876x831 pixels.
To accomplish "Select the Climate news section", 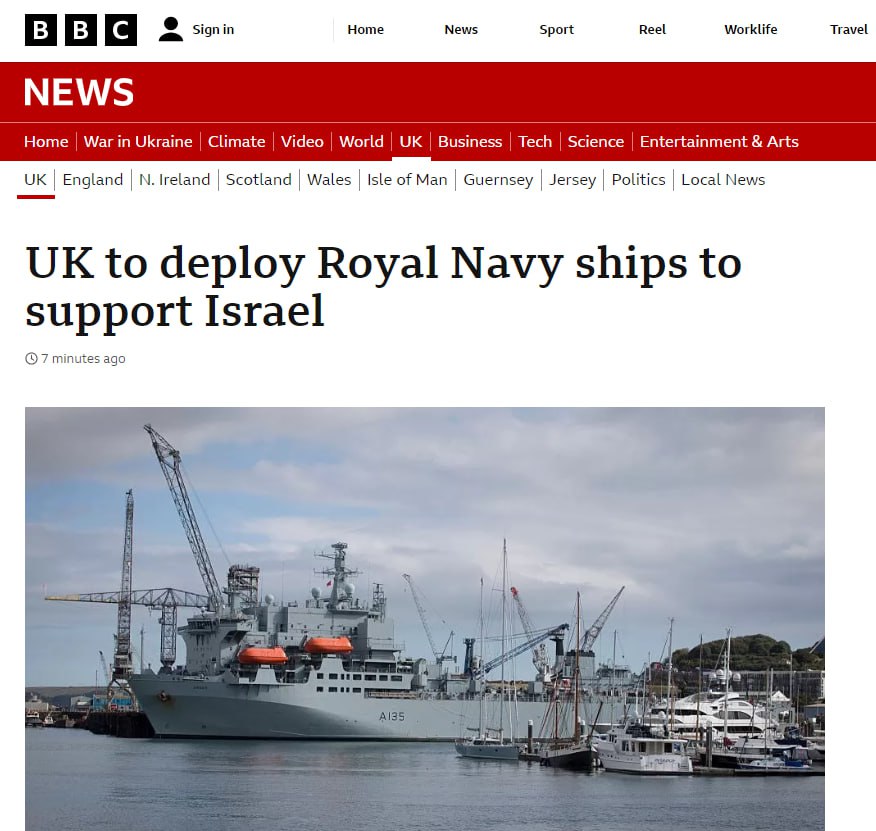I will click(x=236, y=141).
